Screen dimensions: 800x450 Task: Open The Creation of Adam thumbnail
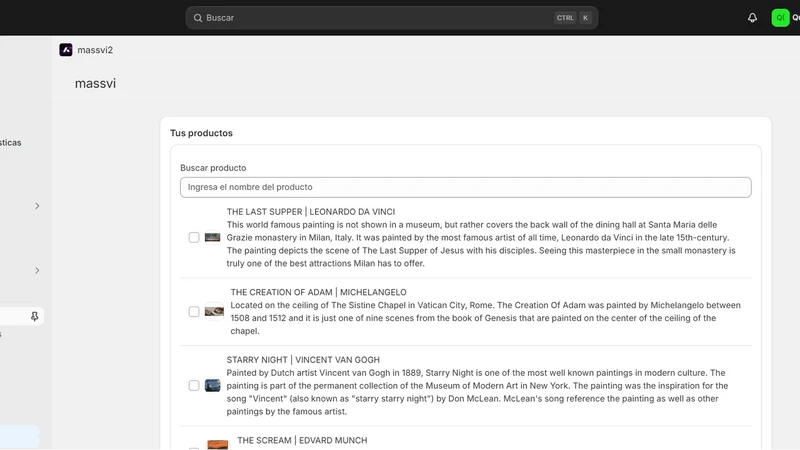214,311
